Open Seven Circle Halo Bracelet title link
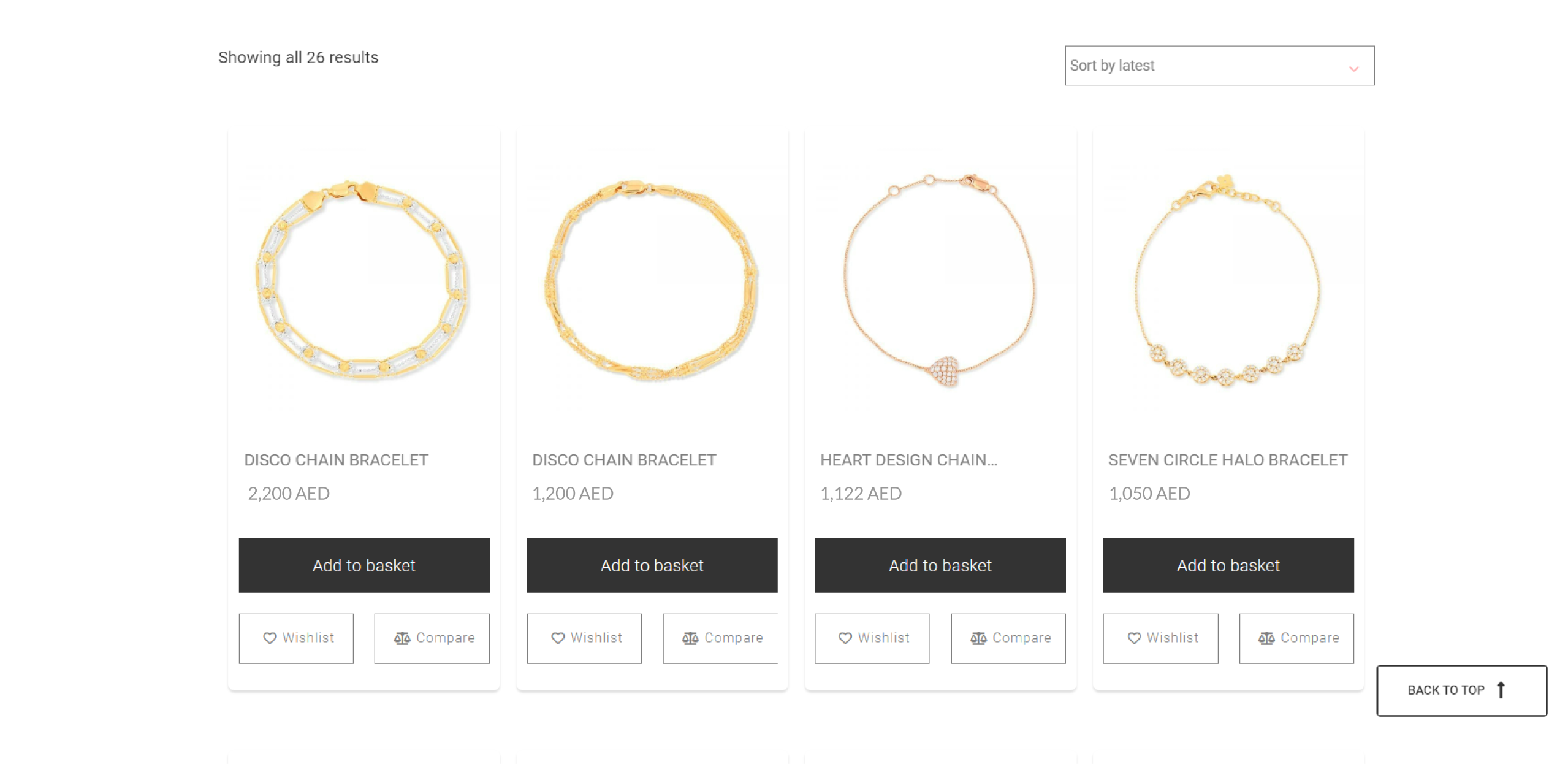 1228,460
